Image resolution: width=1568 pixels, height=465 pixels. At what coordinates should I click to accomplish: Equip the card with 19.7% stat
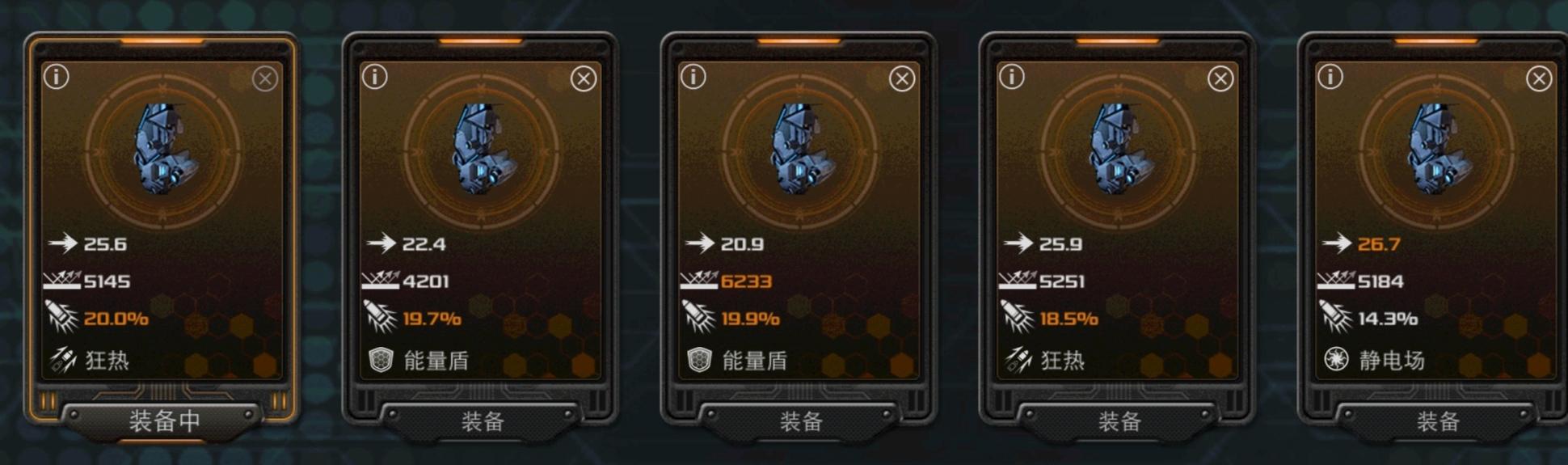[482, 421]
